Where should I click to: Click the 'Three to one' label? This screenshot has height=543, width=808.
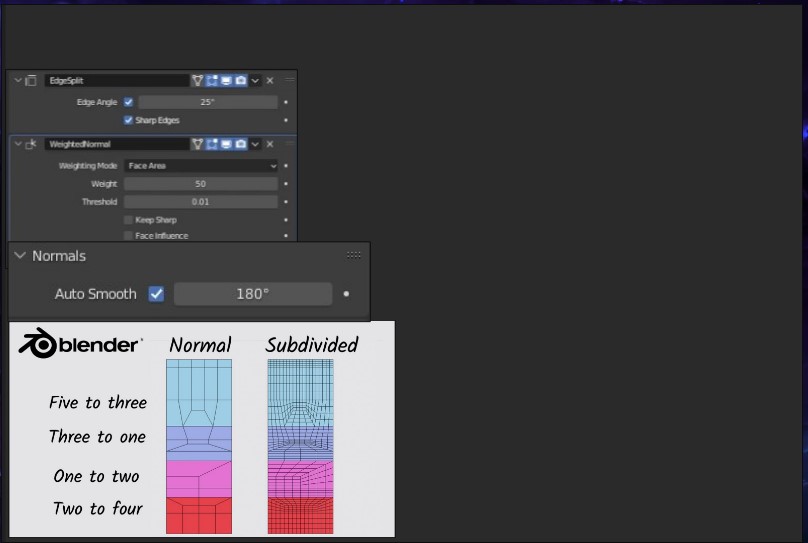(x=97, y=437)
